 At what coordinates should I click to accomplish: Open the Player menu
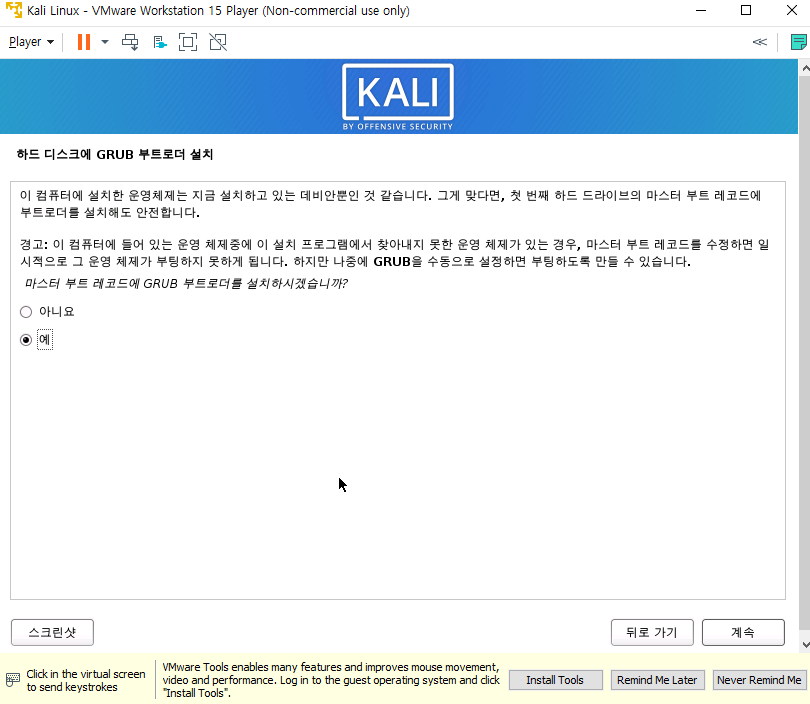click(x=31, y=42)
